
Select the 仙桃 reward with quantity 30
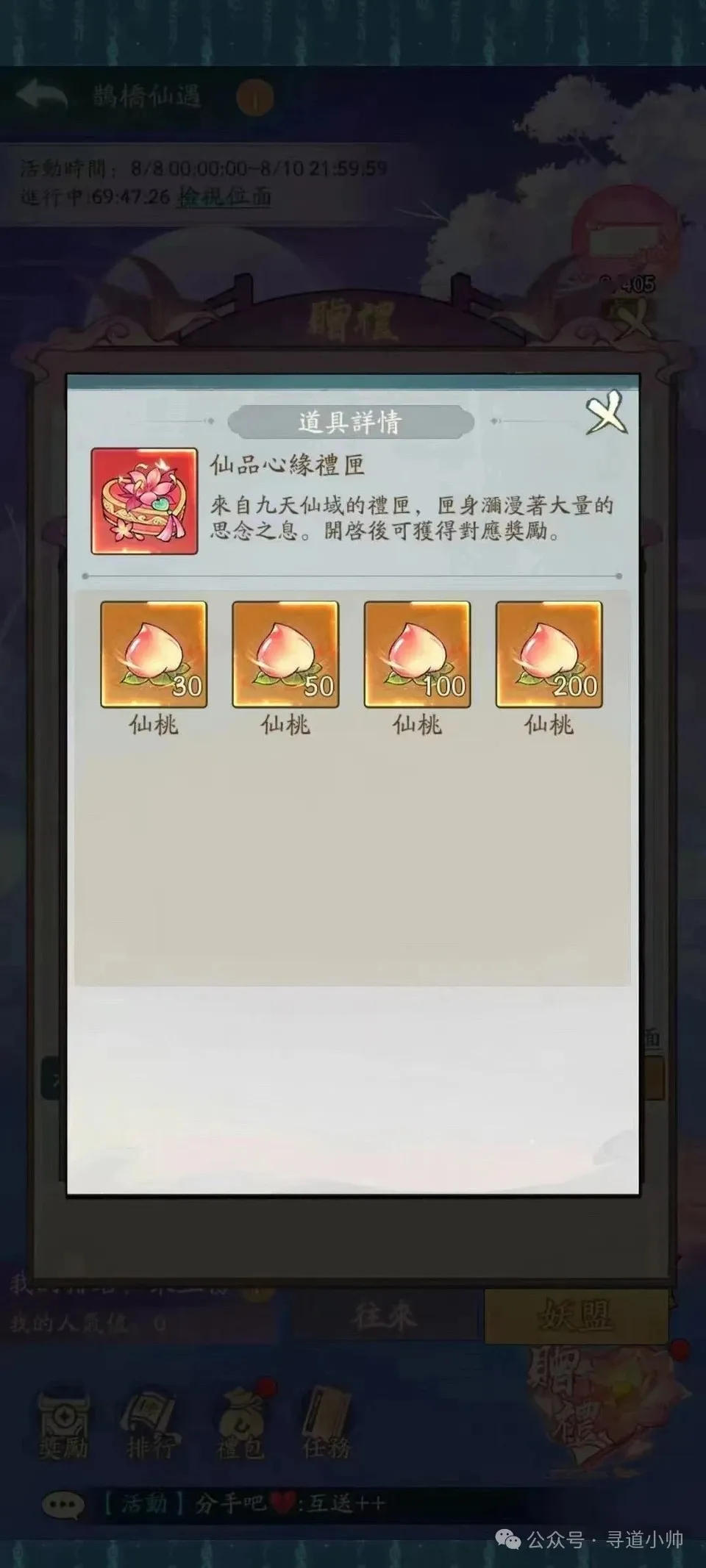click(154, 654)
